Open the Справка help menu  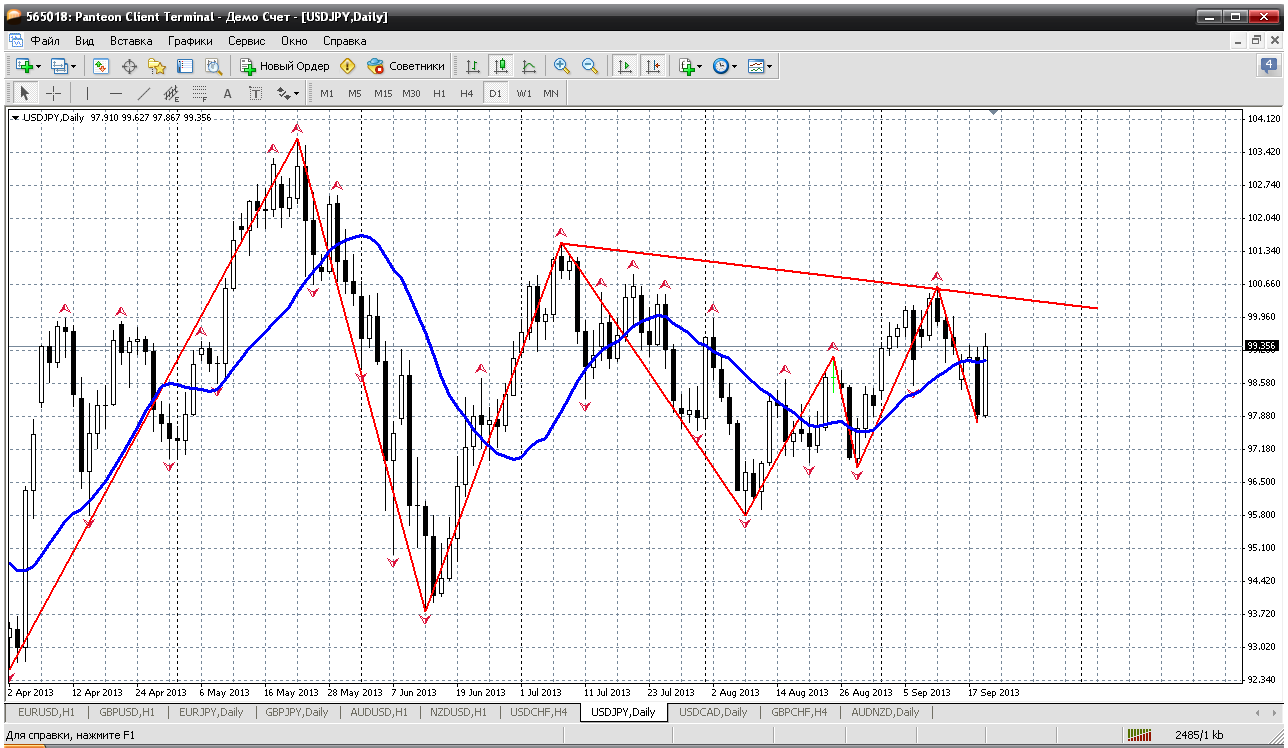(x=344, y=41)
